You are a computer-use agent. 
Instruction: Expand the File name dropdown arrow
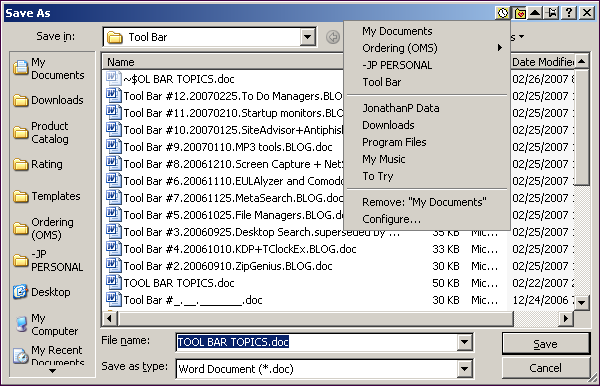[464, 342]
